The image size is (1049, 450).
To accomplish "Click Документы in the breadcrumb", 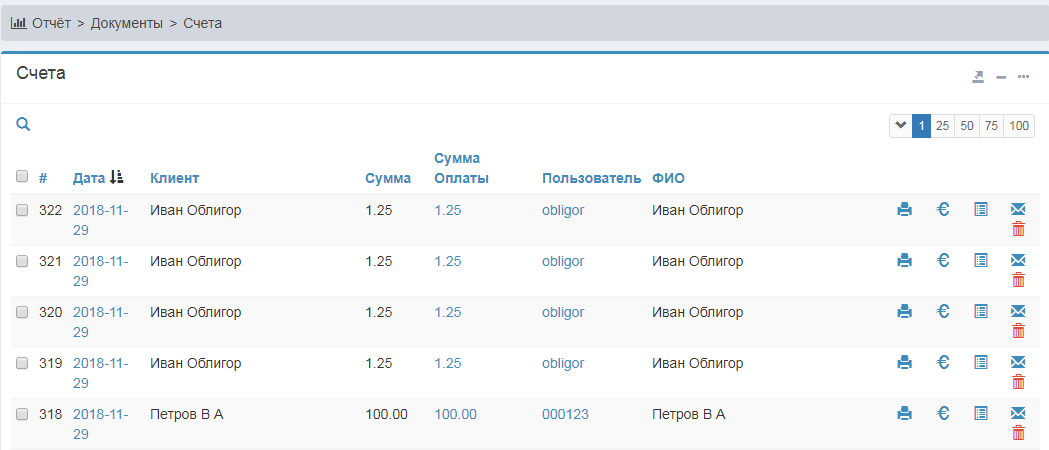I will pos(127,22).
